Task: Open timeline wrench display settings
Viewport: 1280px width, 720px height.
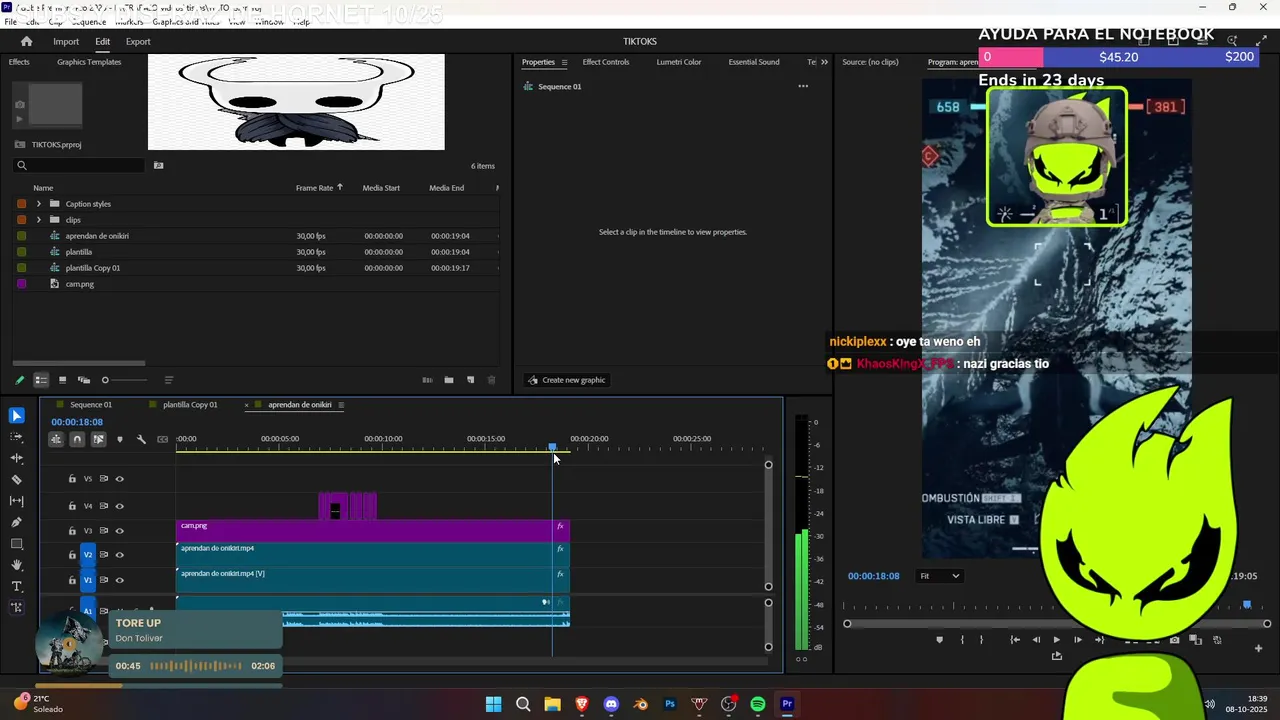Action: tap(141, 439)
